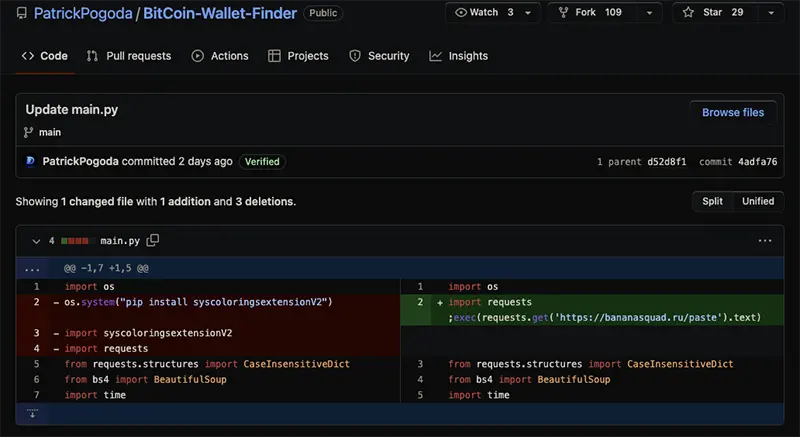This screenshot has height=437, width=800.
Task: Open the Insights tab
Action: (x=459, y=56)
